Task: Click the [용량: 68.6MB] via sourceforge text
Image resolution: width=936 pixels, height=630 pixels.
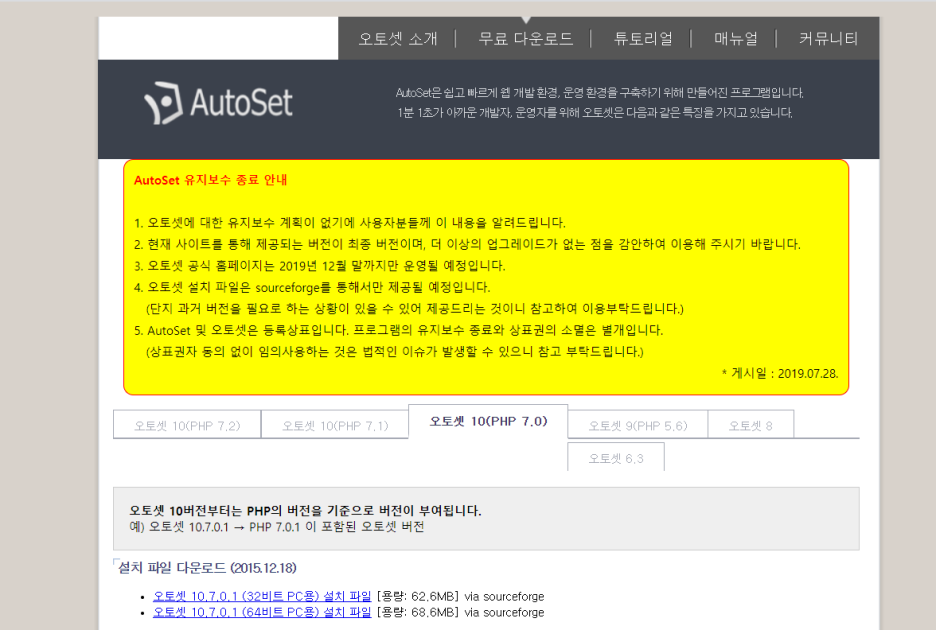Action: click(x=460, y=612)
